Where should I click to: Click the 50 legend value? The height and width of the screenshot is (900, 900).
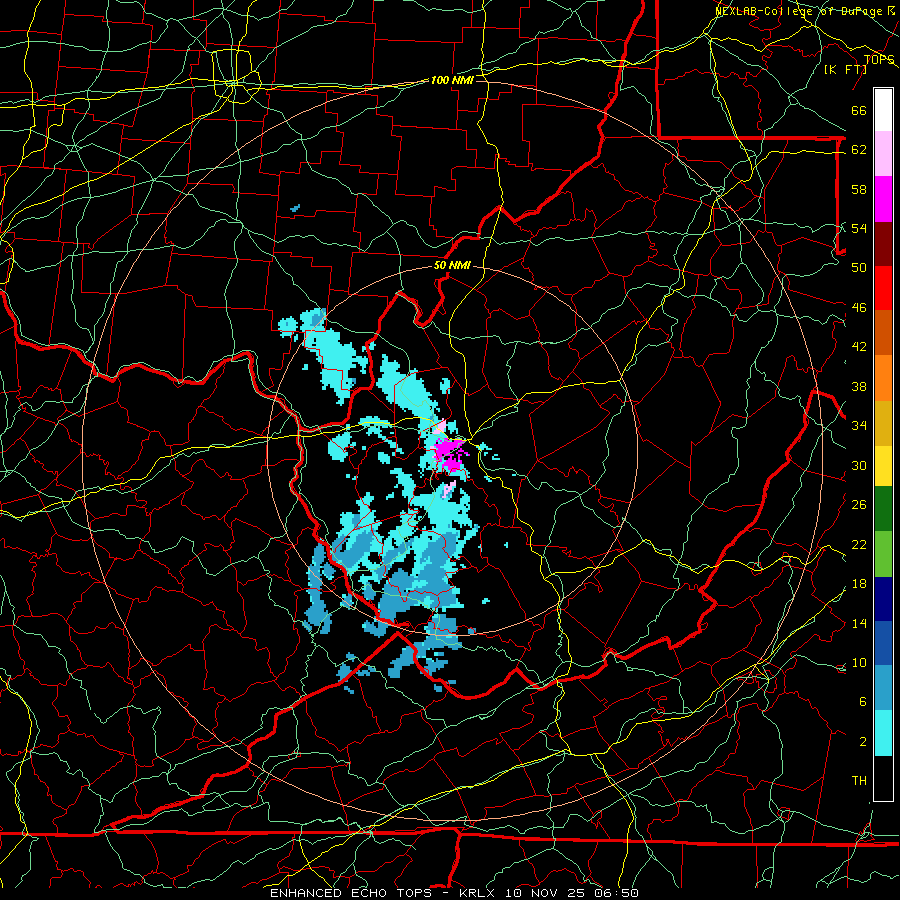click(859, 267)
